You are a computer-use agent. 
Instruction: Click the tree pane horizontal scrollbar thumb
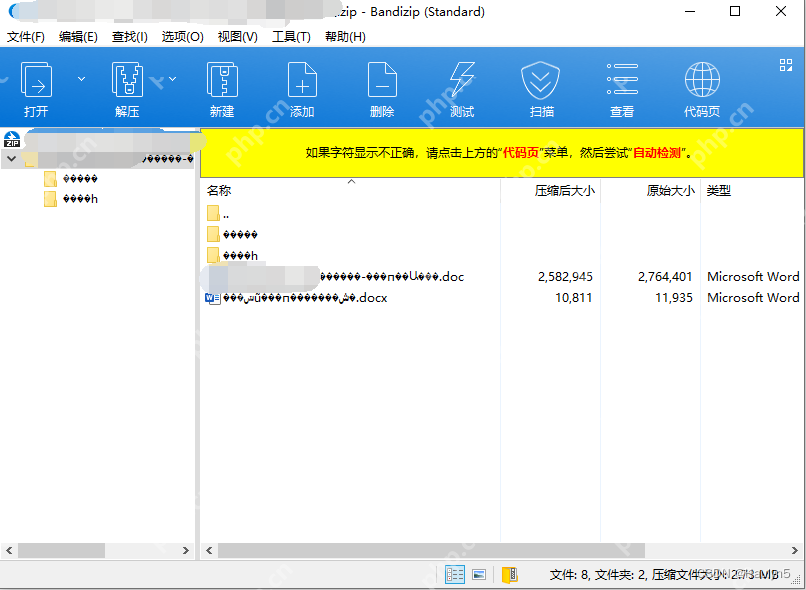point(62,550)
